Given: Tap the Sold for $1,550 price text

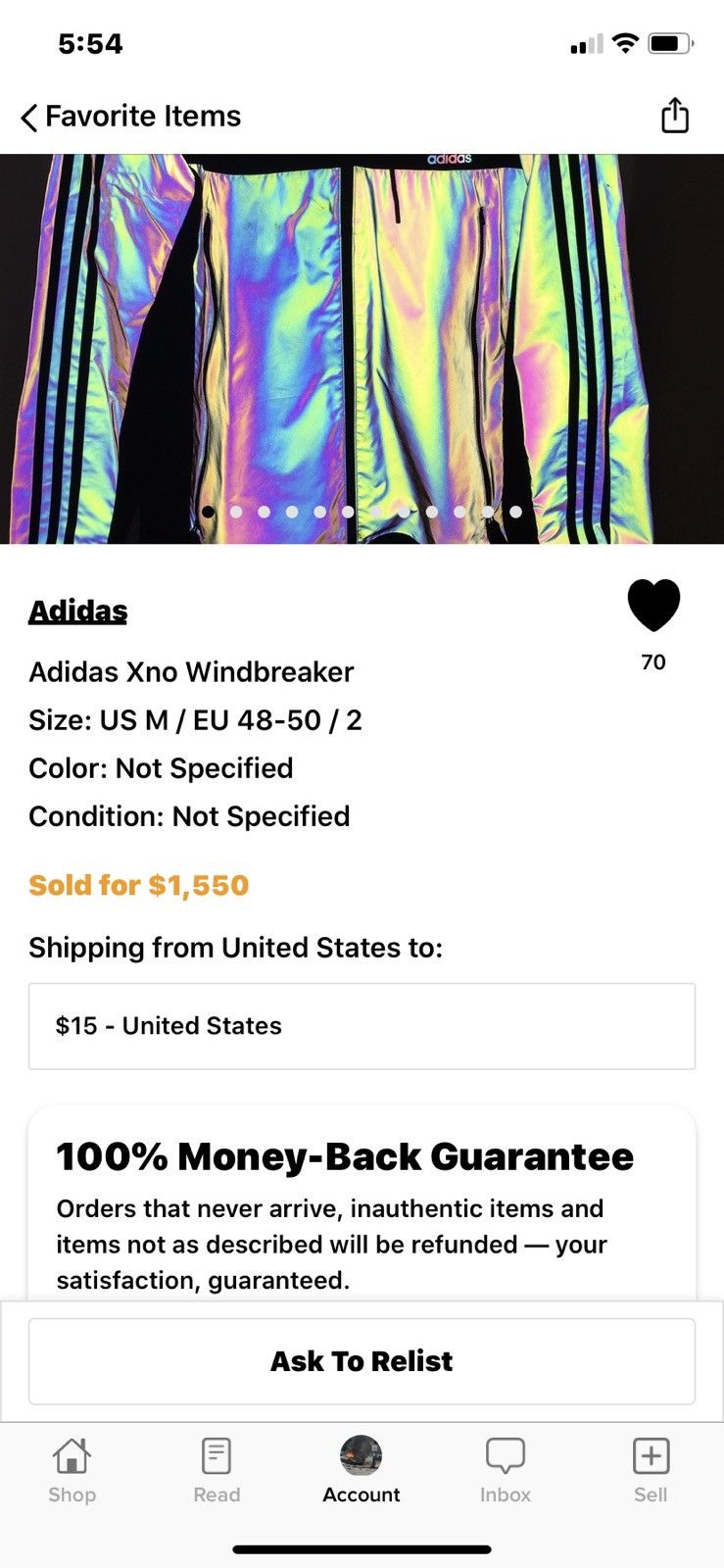Looking at the screenshot, I should [139, 885].
